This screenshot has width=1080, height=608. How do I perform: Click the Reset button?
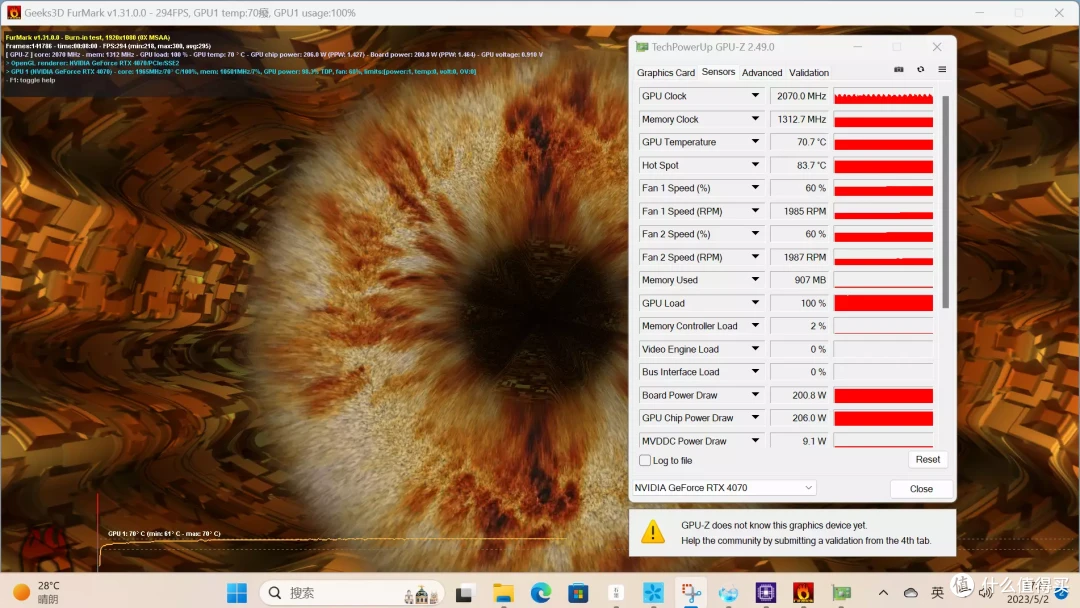pos(927,459)
